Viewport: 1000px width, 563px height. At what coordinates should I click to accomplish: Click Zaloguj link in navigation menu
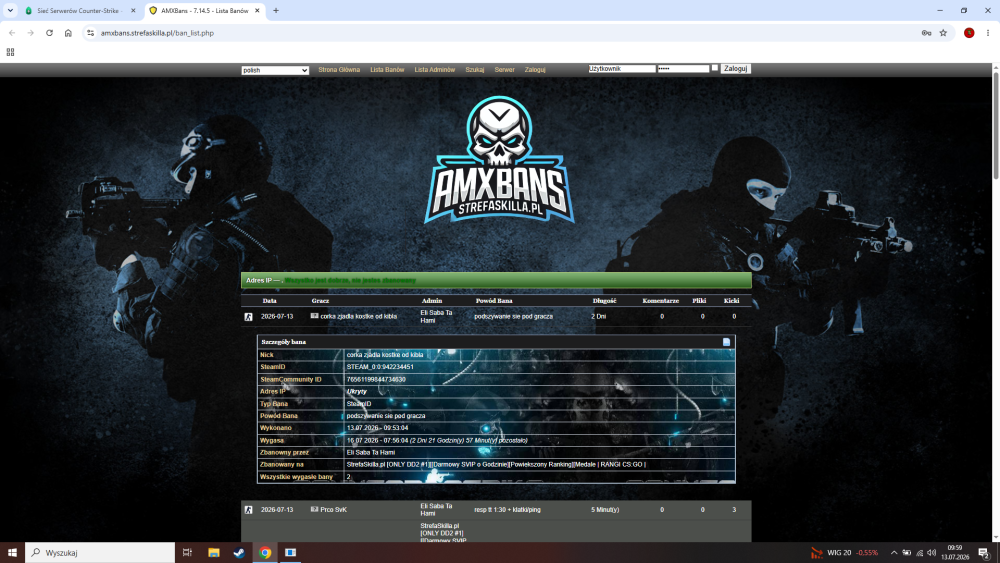pos(535,69)
